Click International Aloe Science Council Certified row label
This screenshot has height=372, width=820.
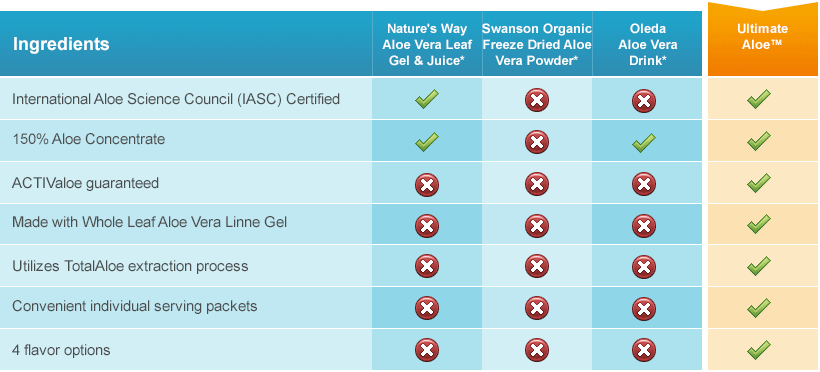tap(176, 99)
